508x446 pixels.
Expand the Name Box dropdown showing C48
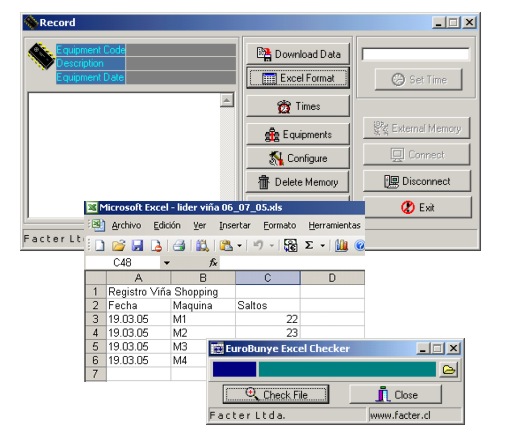[x=166, y=263]
